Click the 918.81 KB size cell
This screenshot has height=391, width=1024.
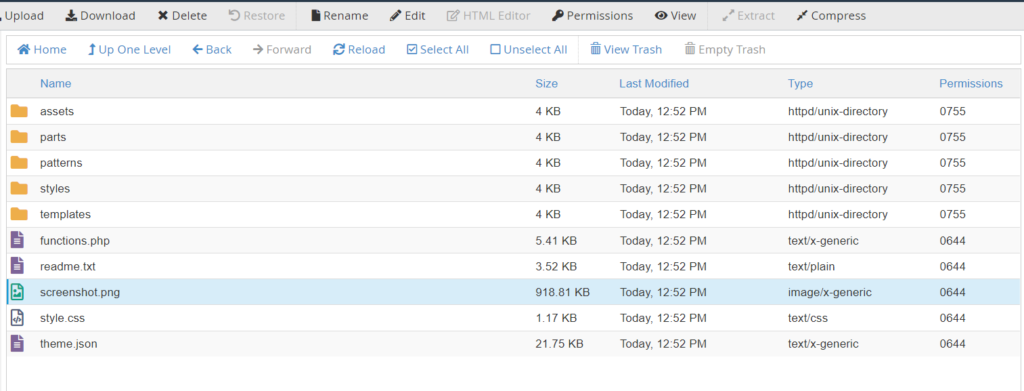(x=562, y=292)
